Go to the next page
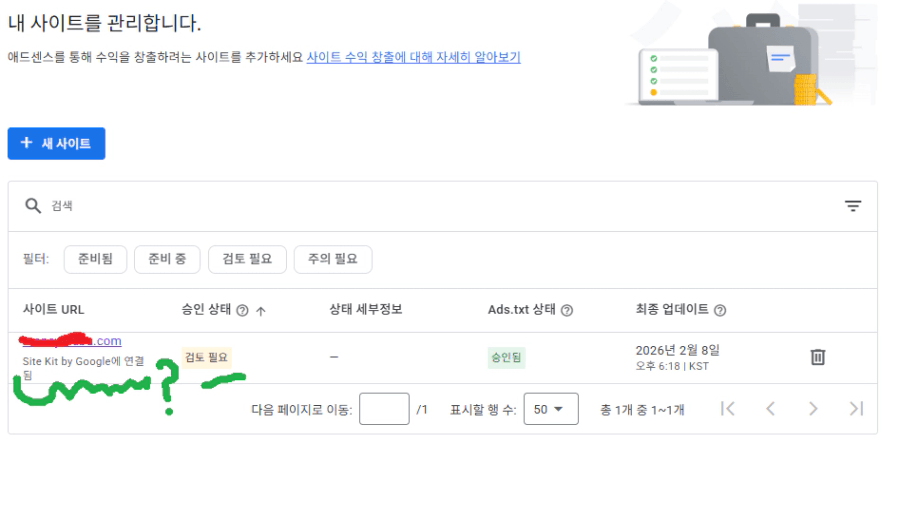 [x=813, y=409]
